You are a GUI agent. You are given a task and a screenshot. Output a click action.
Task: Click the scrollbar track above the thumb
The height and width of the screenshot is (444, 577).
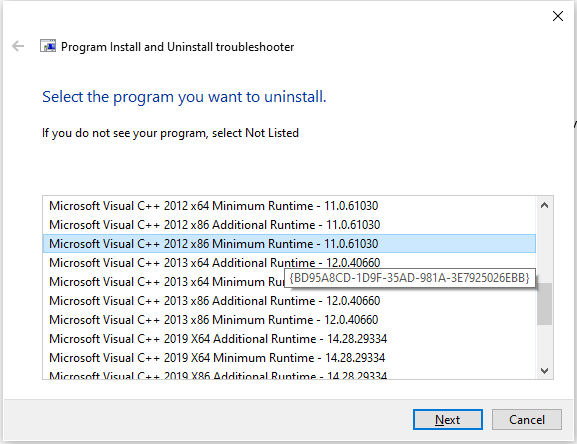click(545, 249)
